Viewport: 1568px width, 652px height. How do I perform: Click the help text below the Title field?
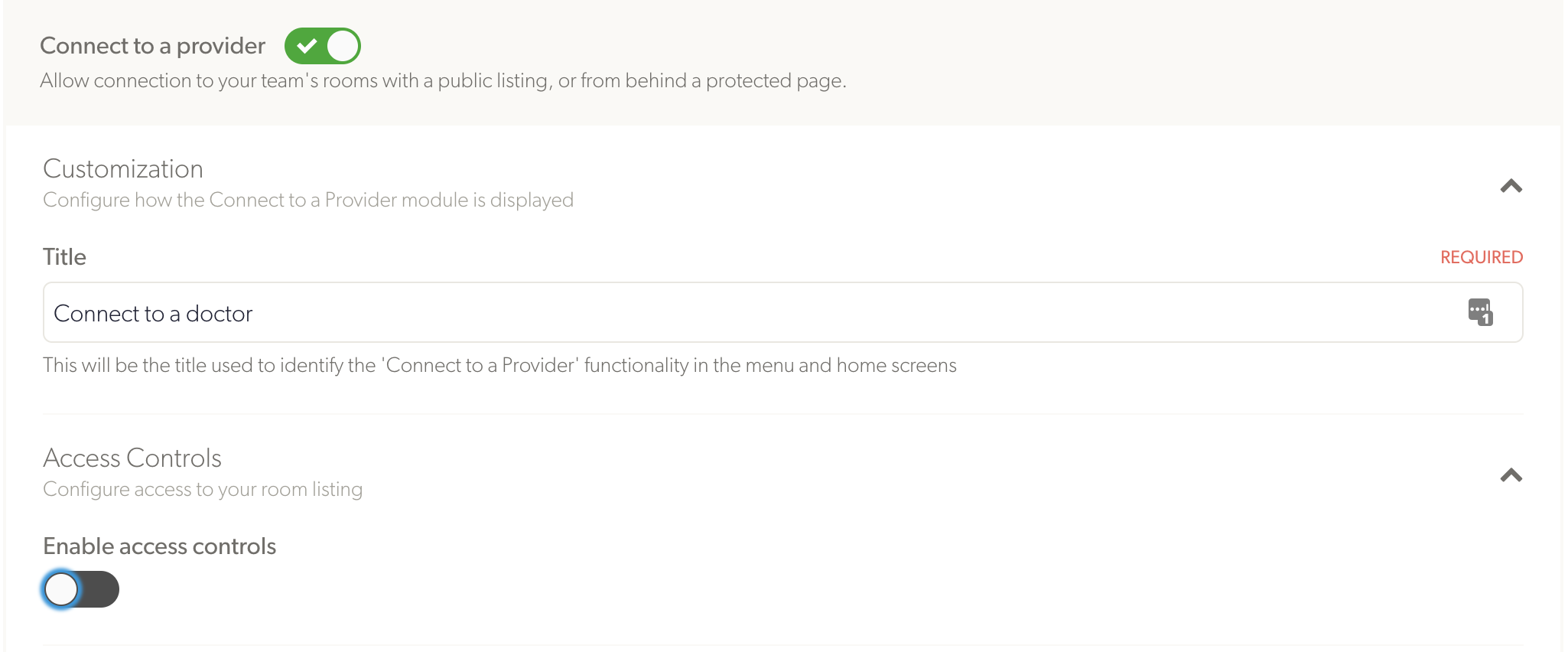499,365
